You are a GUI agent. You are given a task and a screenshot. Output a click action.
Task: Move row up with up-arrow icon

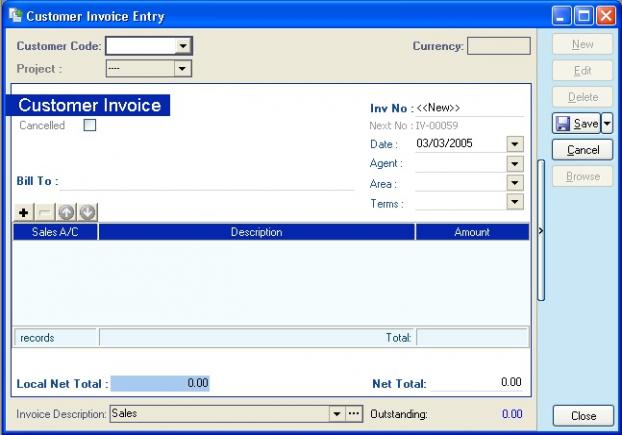[66, 213]
